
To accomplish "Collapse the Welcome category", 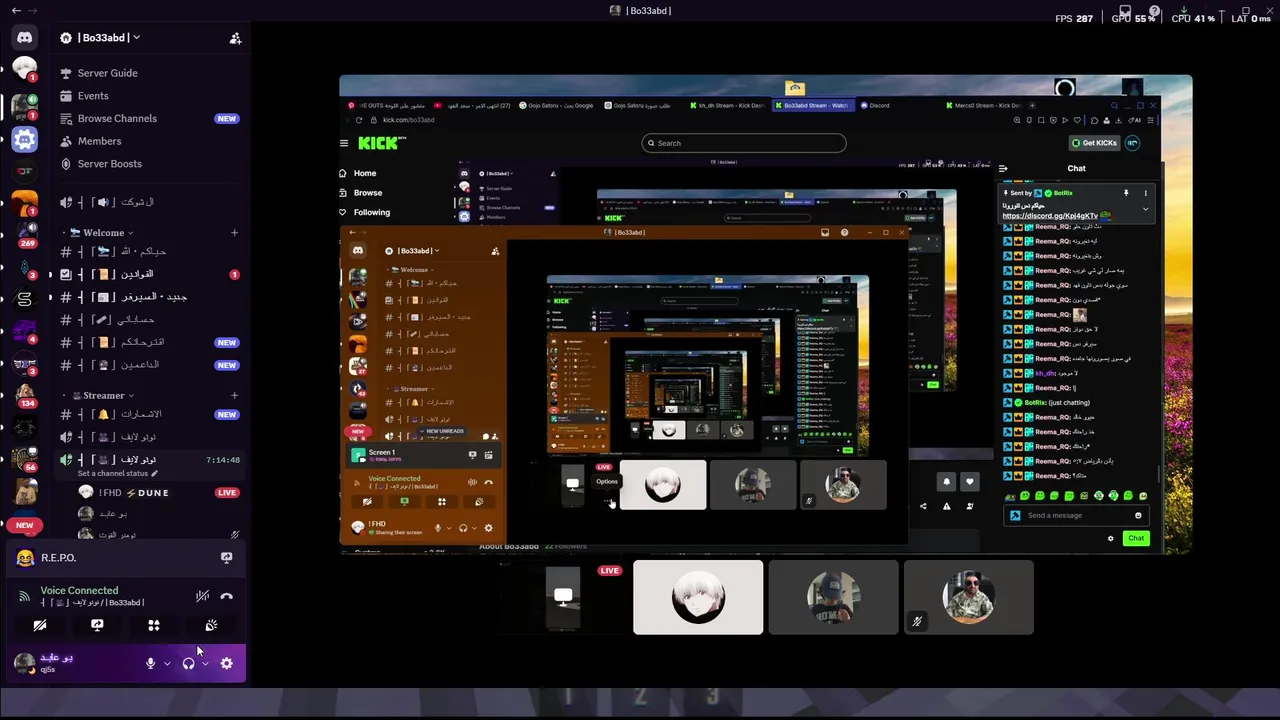I will coord(102,233).
